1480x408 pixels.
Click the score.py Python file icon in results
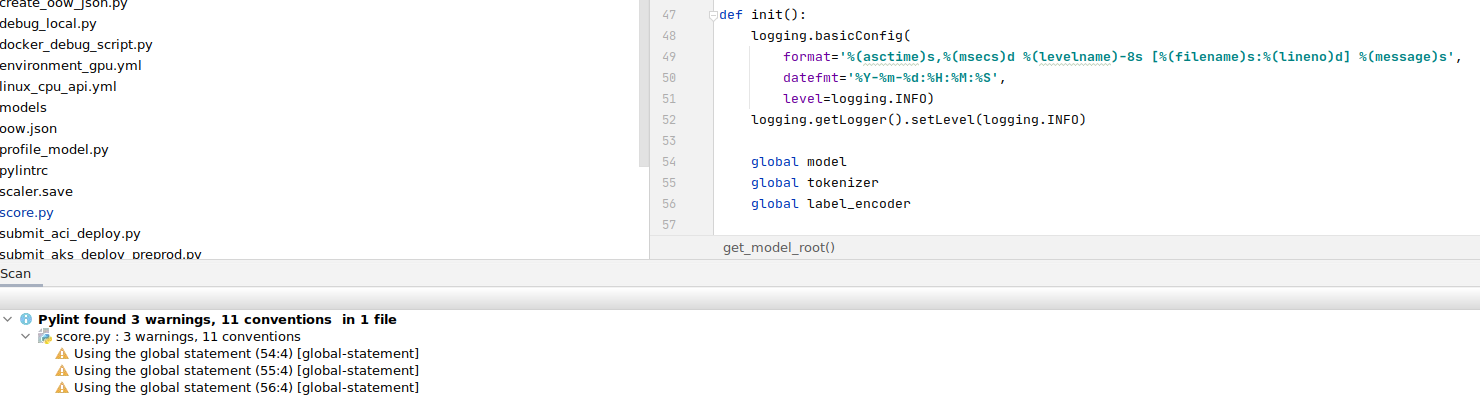click(44, 337)
